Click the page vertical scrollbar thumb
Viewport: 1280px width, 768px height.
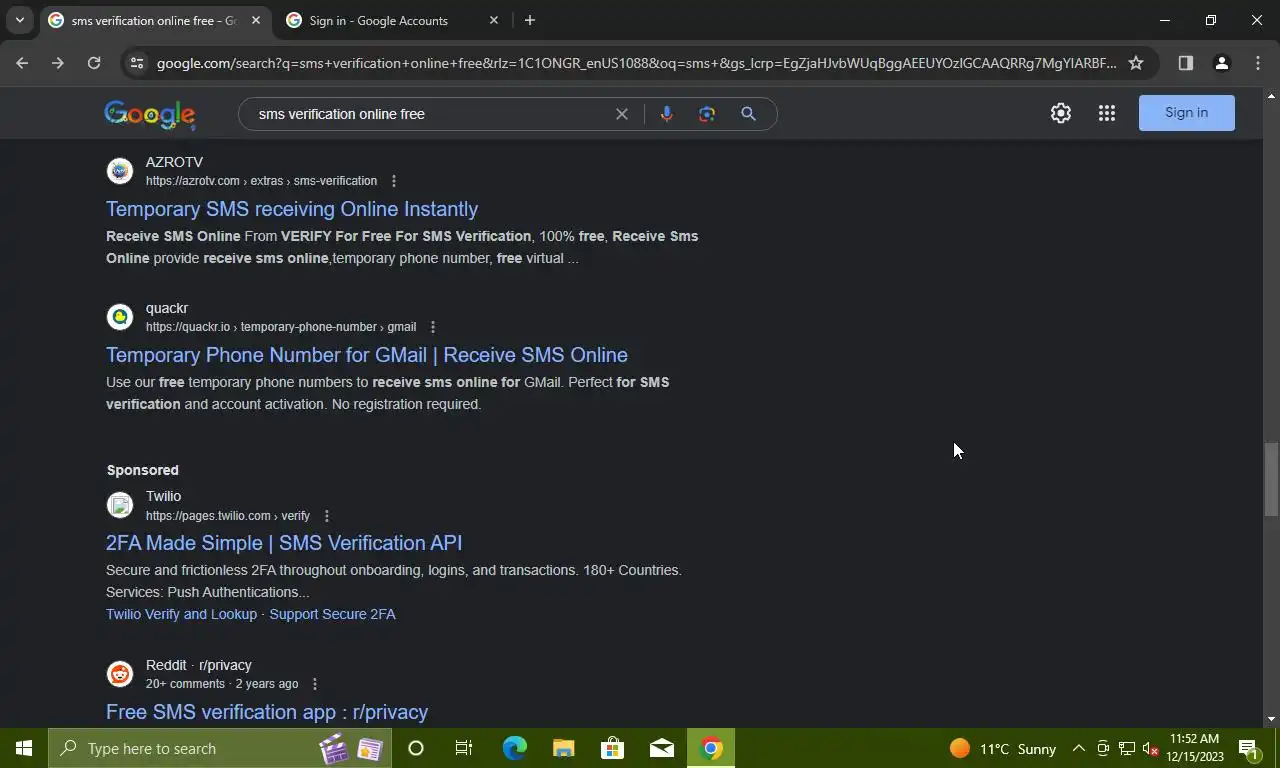1271,479
